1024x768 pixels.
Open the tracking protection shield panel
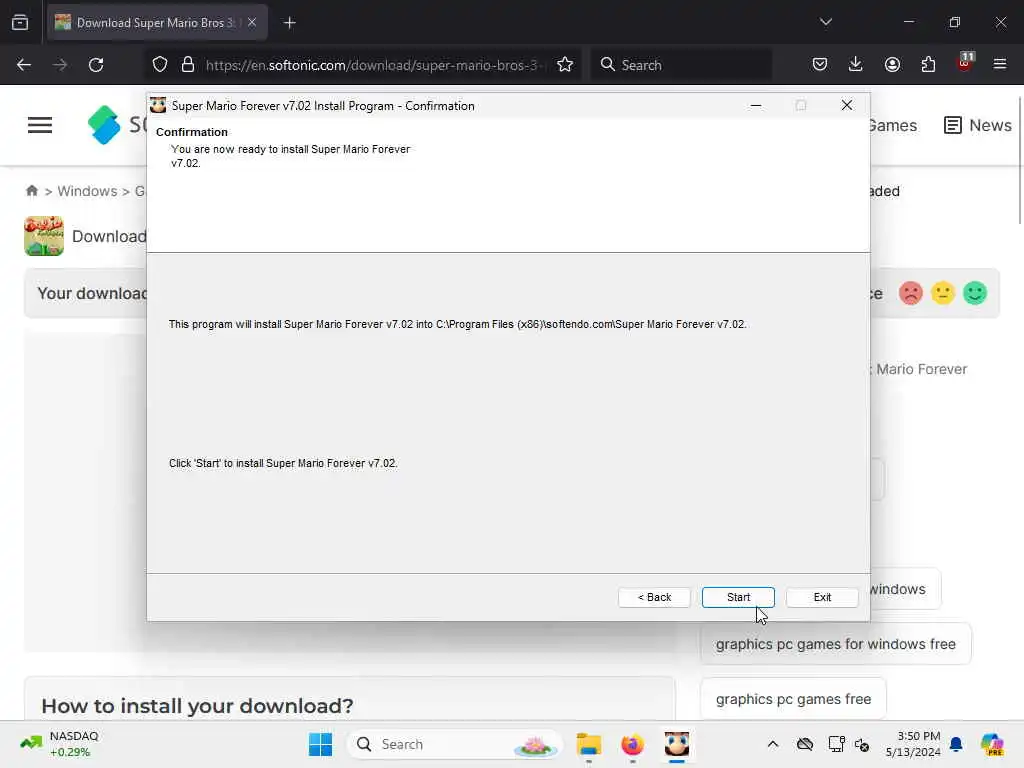coord(160,65)
